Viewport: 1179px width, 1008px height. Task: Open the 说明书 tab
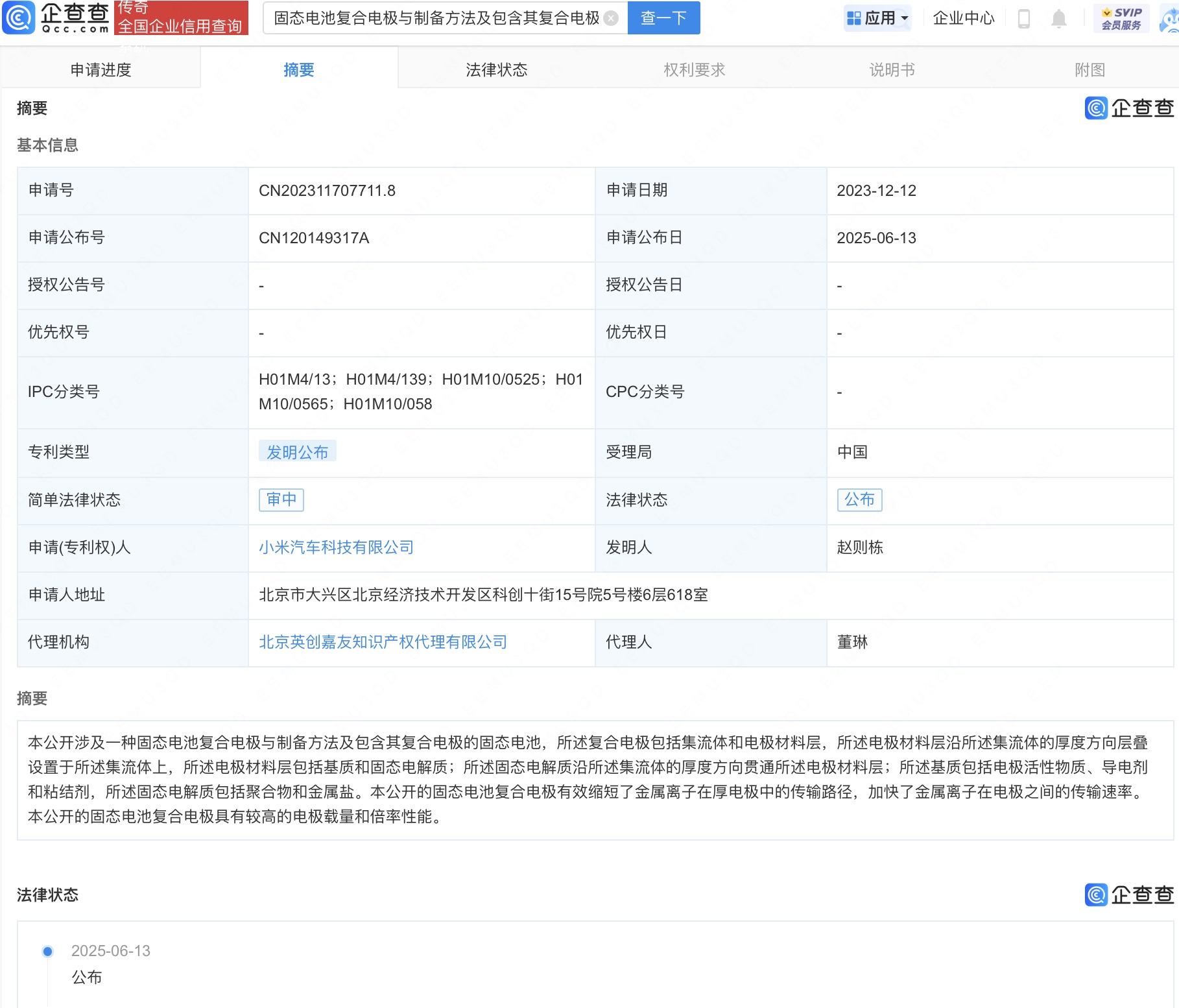click(892, 69)
